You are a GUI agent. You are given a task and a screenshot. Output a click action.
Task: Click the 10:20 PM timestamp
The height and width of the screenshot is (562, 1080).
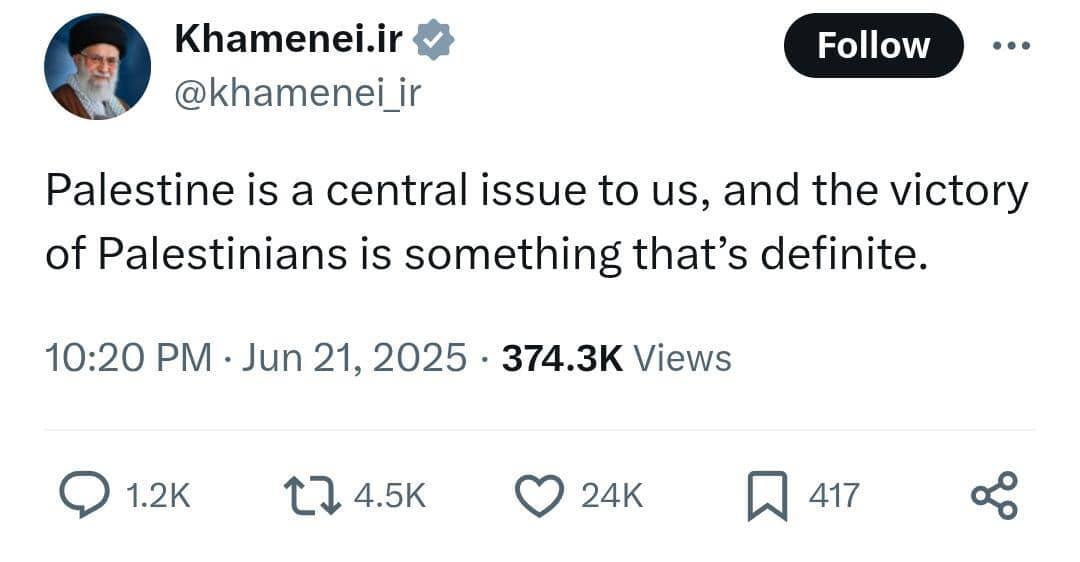click(129, 358)
